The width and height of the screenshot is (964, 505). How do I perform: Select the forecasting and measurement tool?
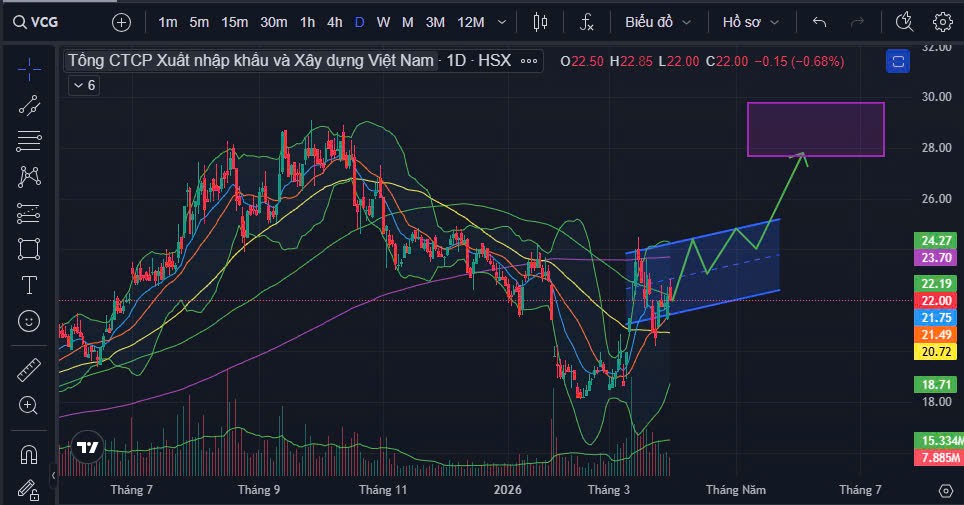pos(29,213)
